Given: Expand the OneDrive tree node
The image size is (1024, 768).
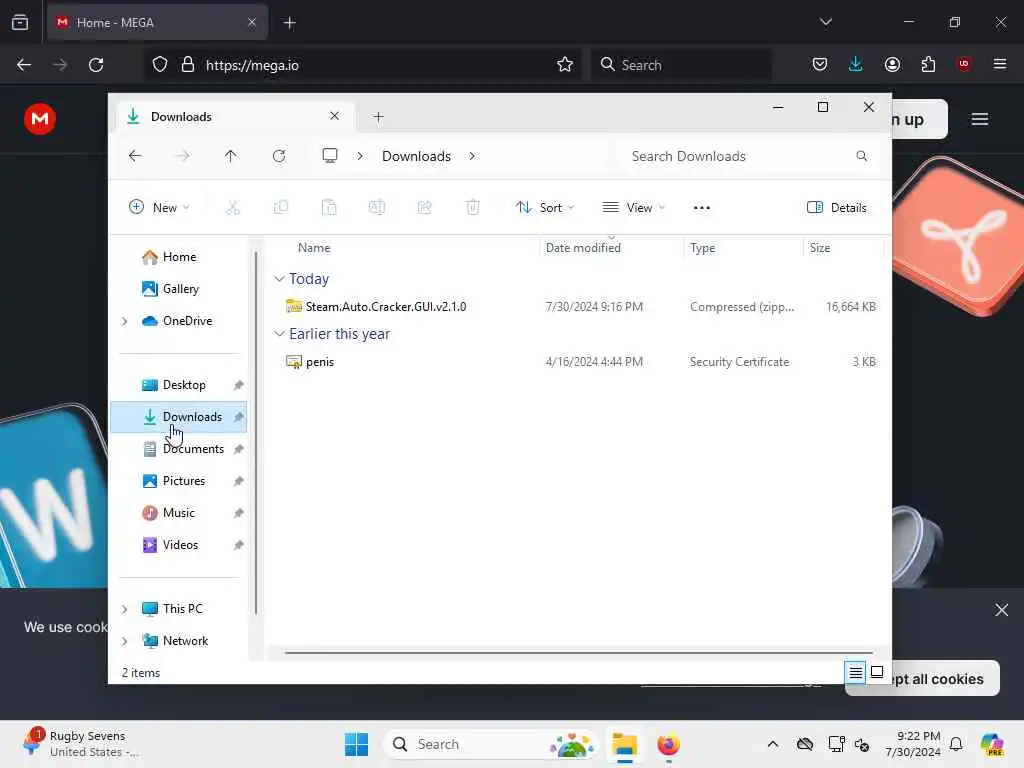Looking at the screenshot, I should click(125, 321).
